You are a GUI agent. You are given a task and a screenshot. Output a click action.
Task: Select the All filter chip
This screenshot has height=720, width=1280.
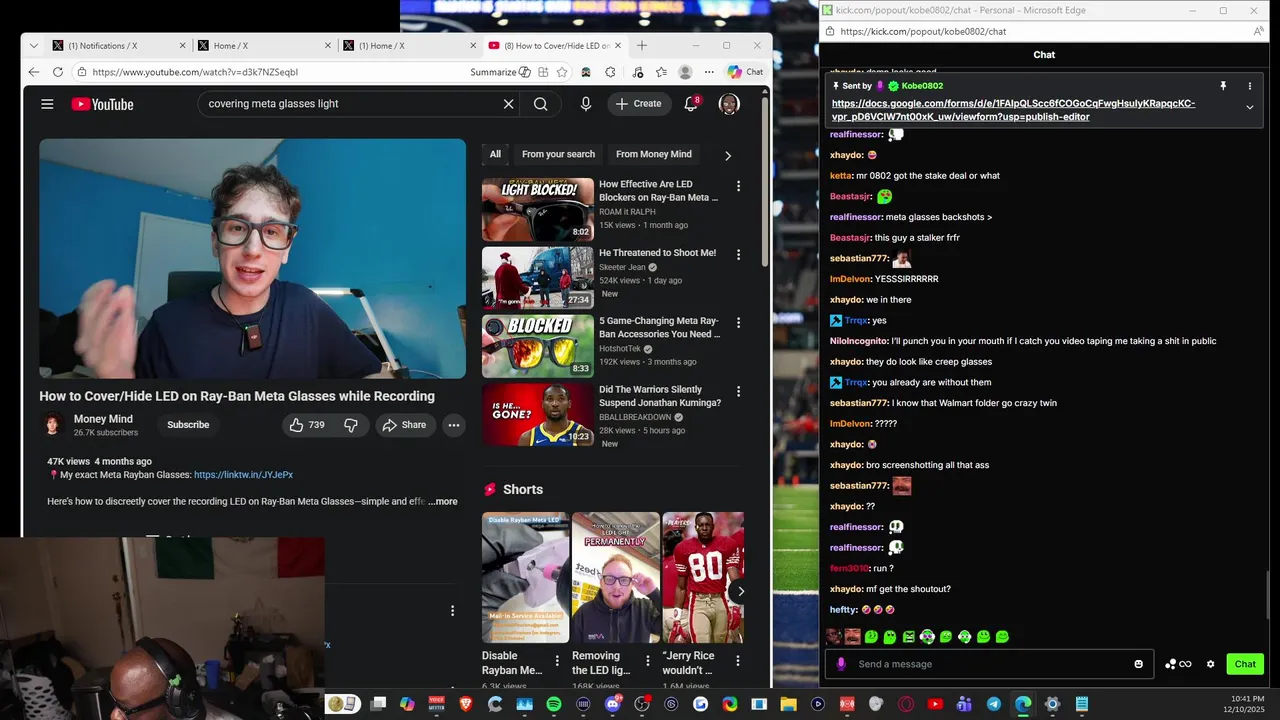click(x=495, y=155)
